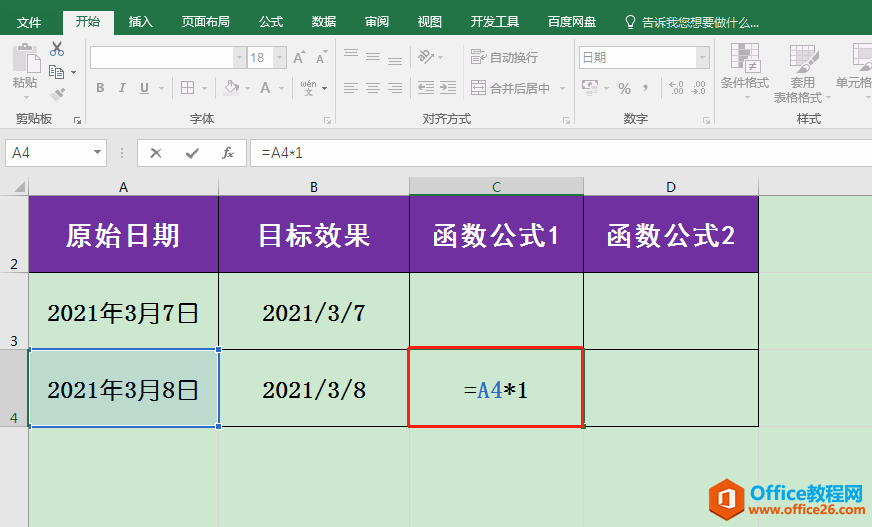Switch to 数据 (Data) tab
The height and width of the screenshot is (527, 872).
point(324,22)
